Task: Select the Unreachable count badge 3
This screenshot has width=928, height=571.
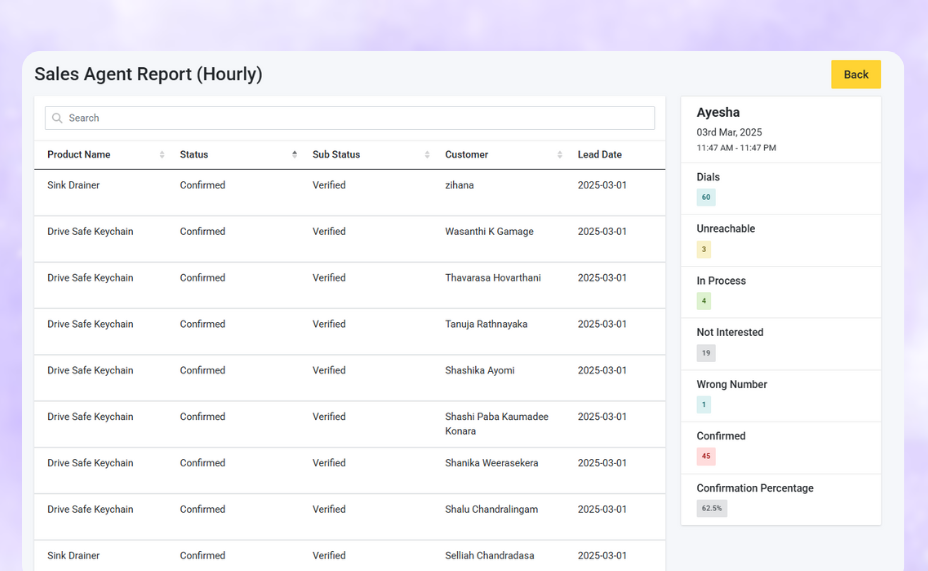Action: 704,249
